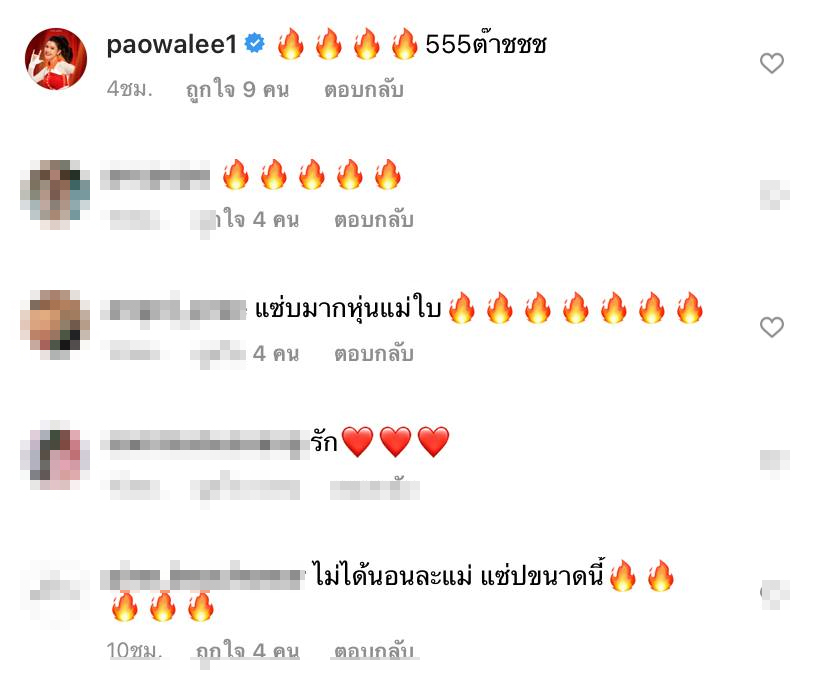Click the 4ชม. timestamp on paowalee1's comment
828x693 pixels.
pos(129,90)
